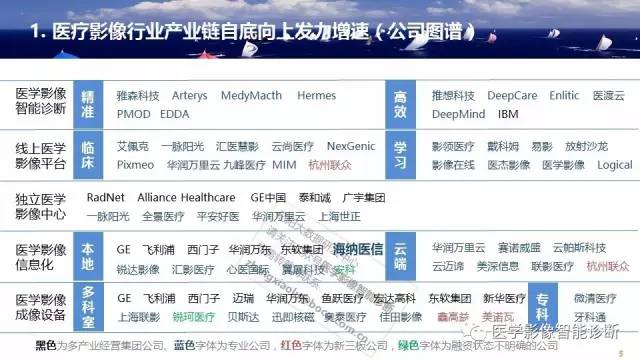Click company name IBM
This screenshot has width=640, height=360.
[508, 114]
